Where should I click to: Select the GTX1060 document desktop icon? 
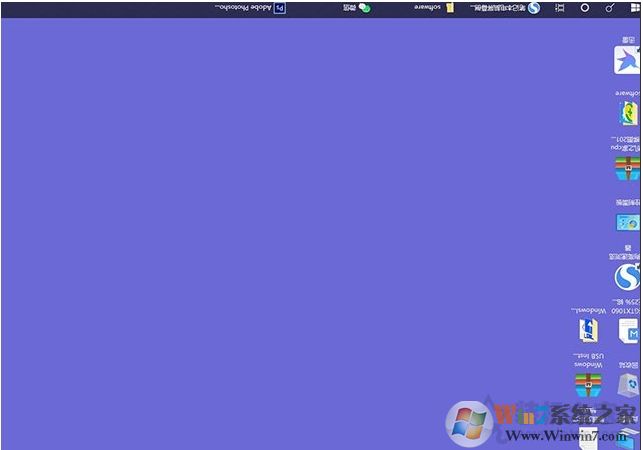tap(629, 331)
